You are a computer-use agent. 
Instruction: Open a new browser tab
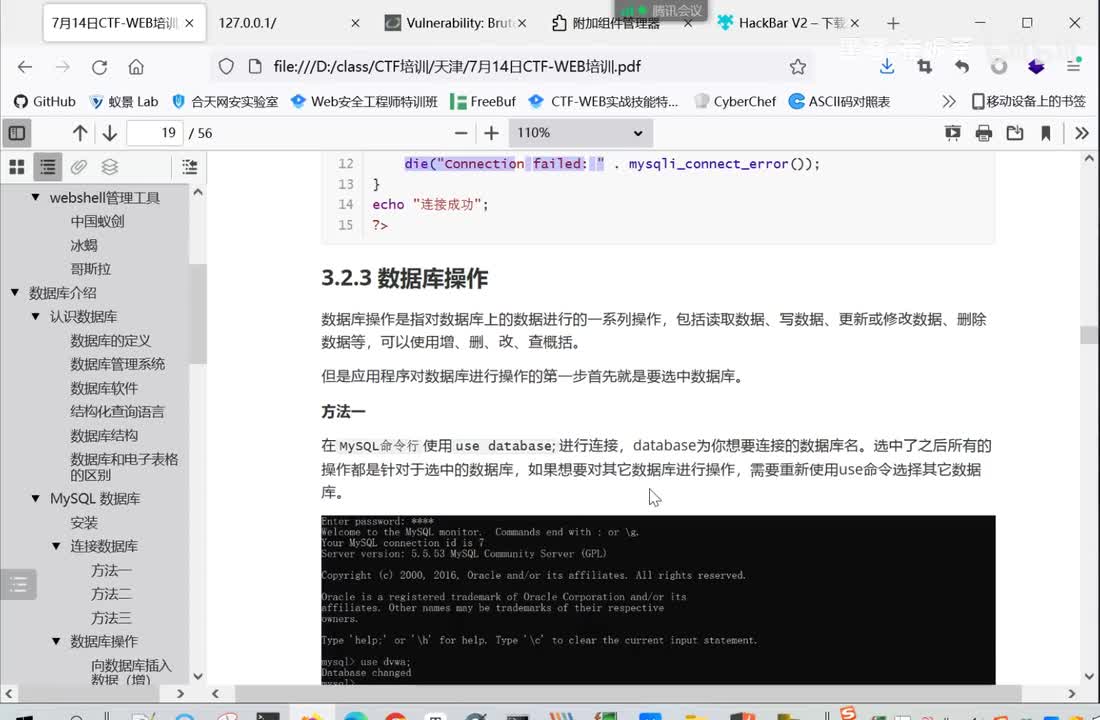pyautogui.click(x=893, y=23)
